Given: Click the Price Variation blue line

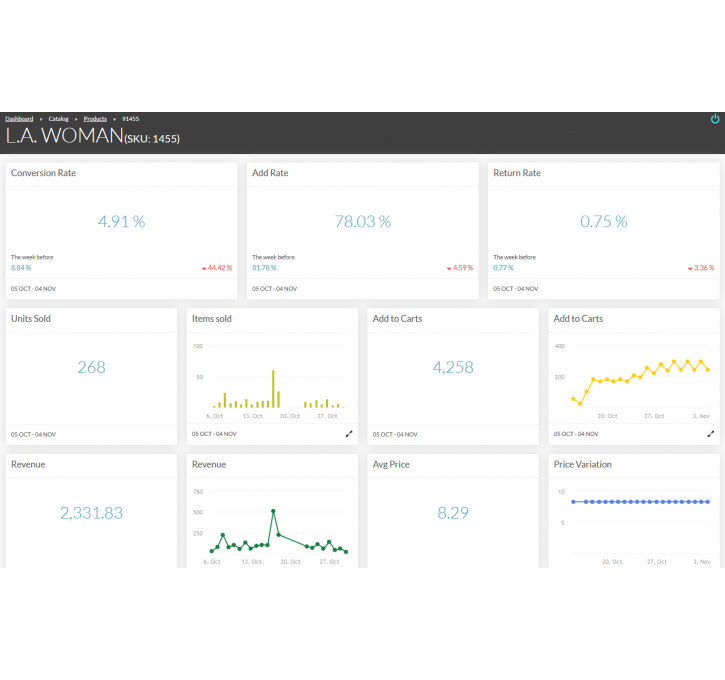Looking at the screenshot, I should pyautogui.click(x=640, y=502).
